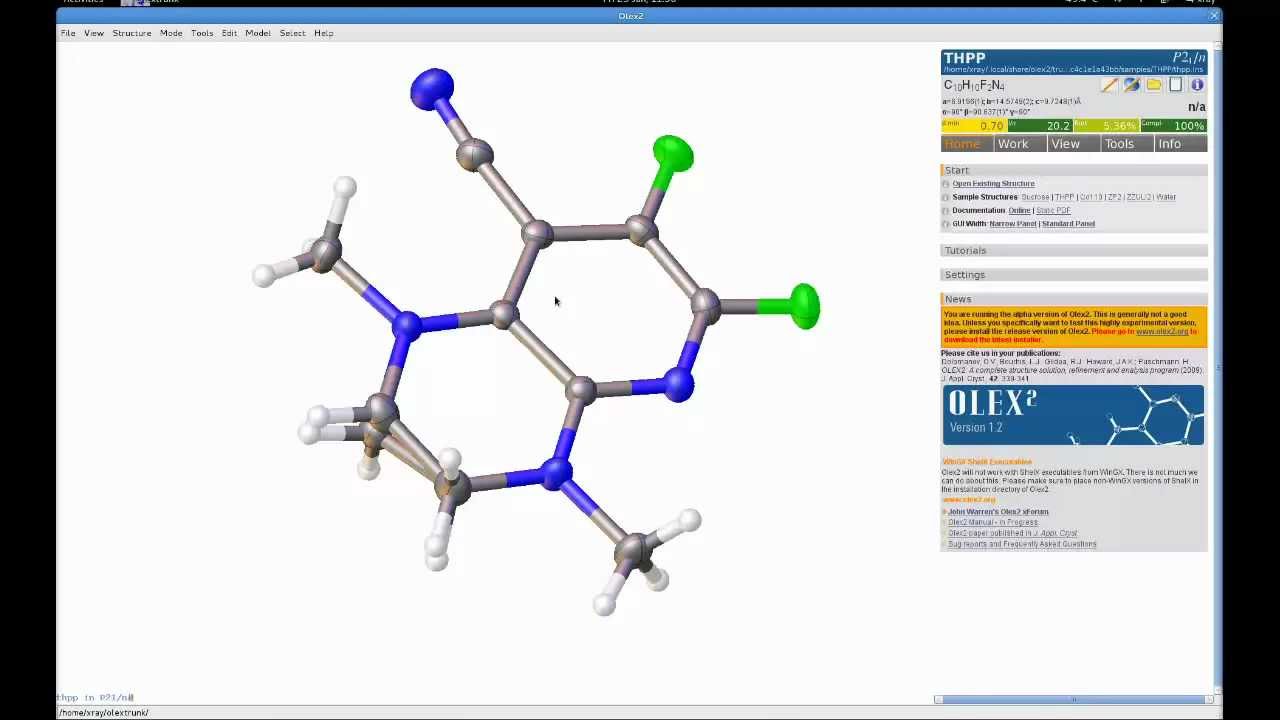
Task: Load the THPP sample structure
Action: 1064,197
